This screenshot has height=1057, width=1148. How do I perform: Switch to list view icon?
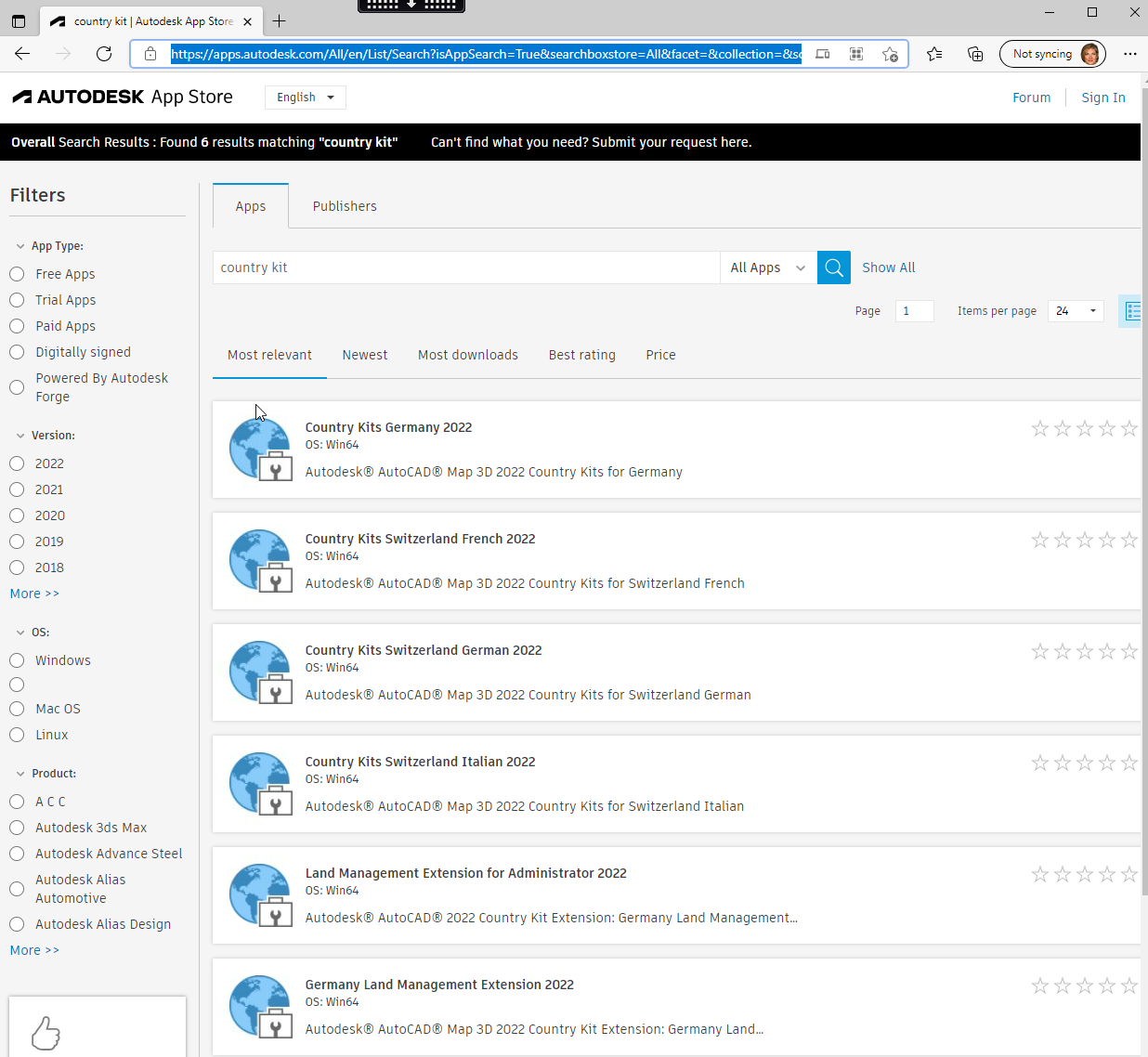1132,311
